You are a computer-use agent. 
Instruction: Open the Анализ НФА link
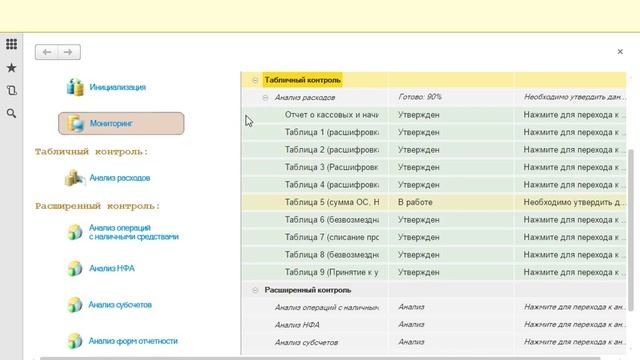pyautogui.click(x=112, y=269)
